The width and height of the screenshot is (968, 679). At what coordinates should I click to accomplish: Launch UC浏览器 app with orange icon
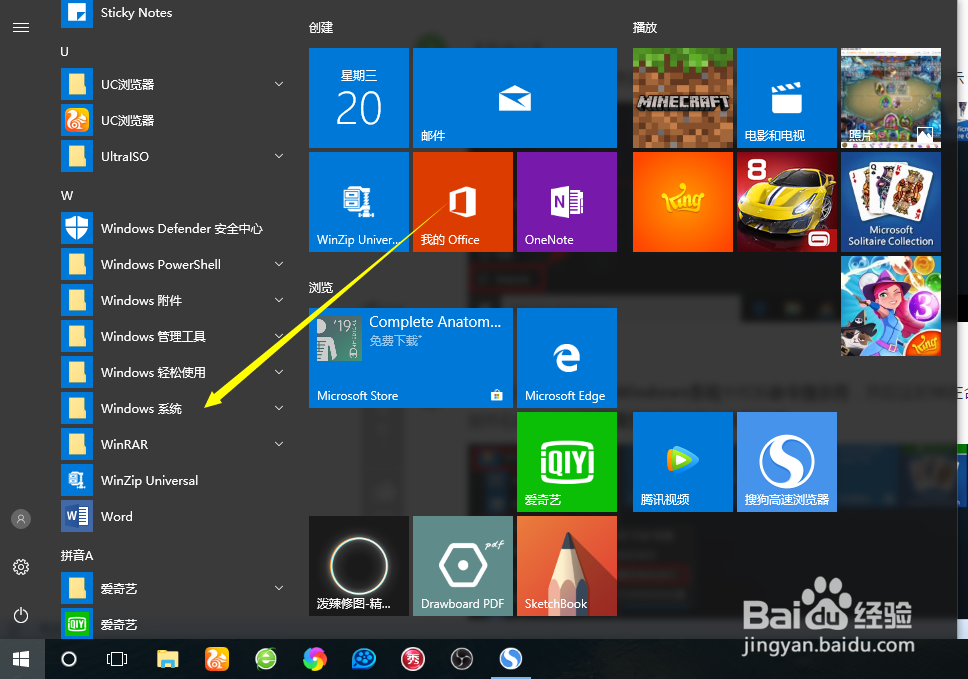point(173,120)
